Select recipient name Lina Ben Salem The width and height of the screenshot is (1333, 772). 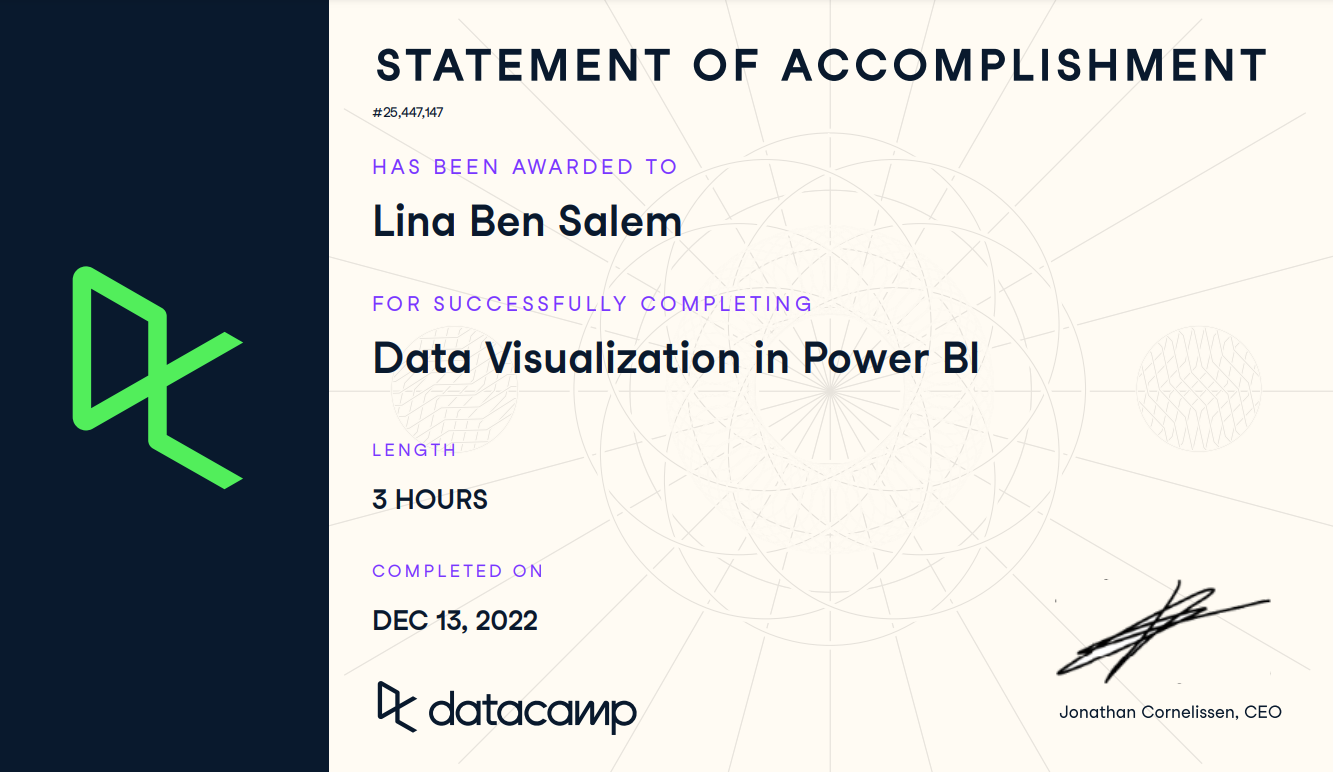[x=527, y=221]
